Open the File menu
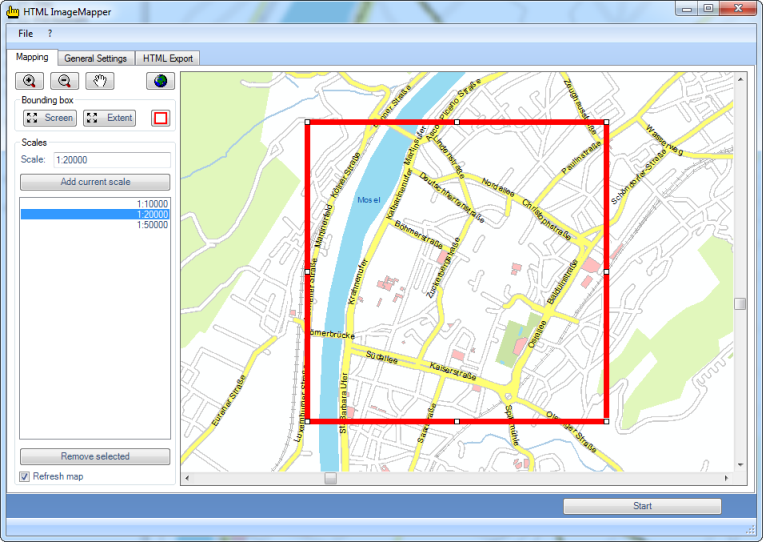763x542 pixels. click(25, 34)
